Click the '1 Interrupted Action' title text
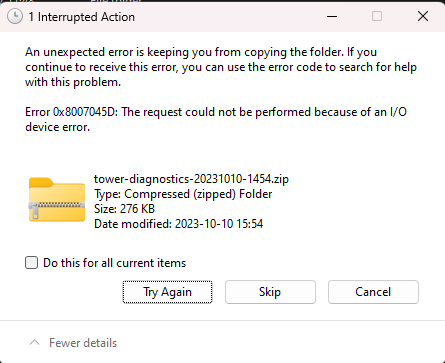This screenshot has height=363, width=445. tap(82, 17)
